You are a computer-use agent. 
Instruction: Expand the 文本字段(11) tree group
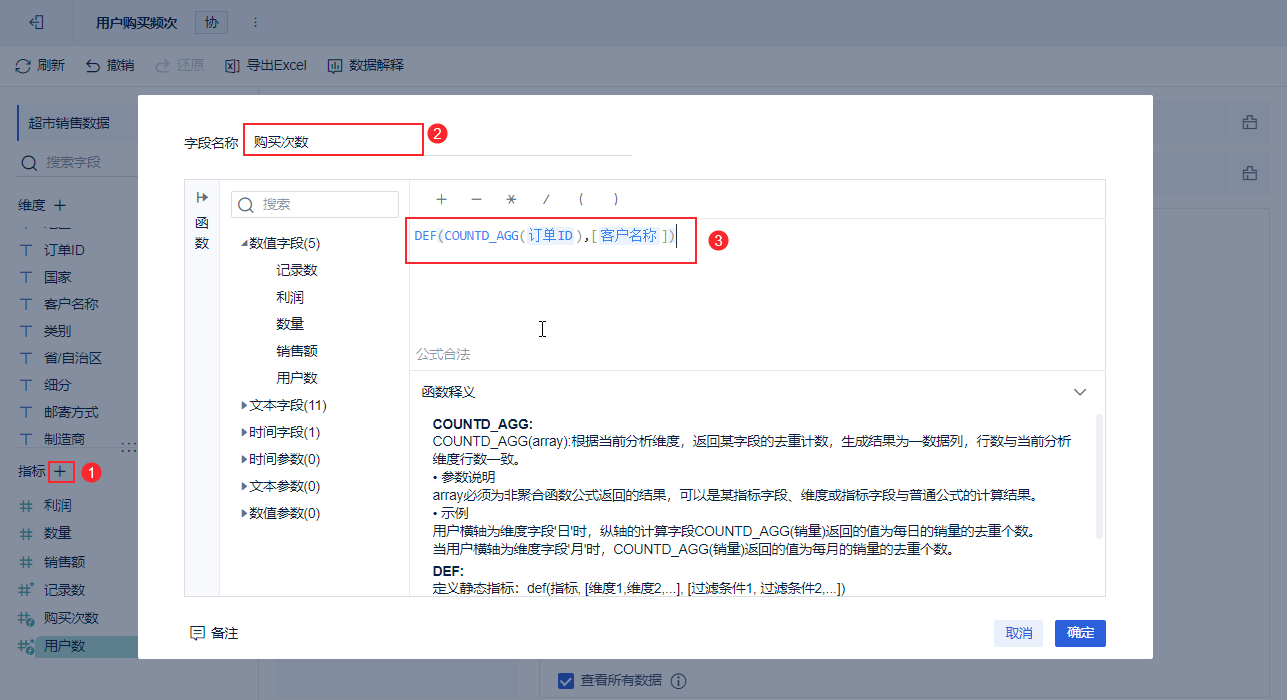click(x=244, y=405)
